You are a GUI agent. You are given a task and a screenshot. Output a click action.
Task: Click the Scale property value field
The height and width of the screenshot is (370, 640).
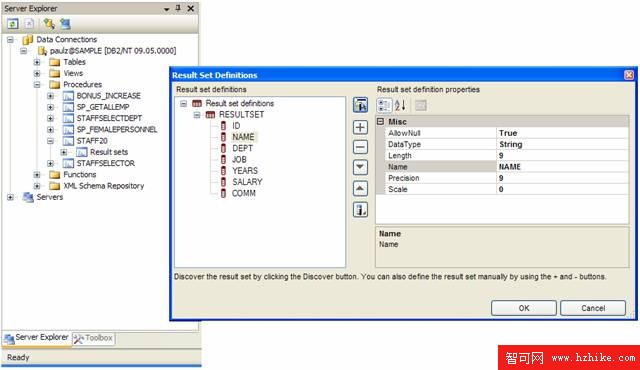tap(562, 189)
